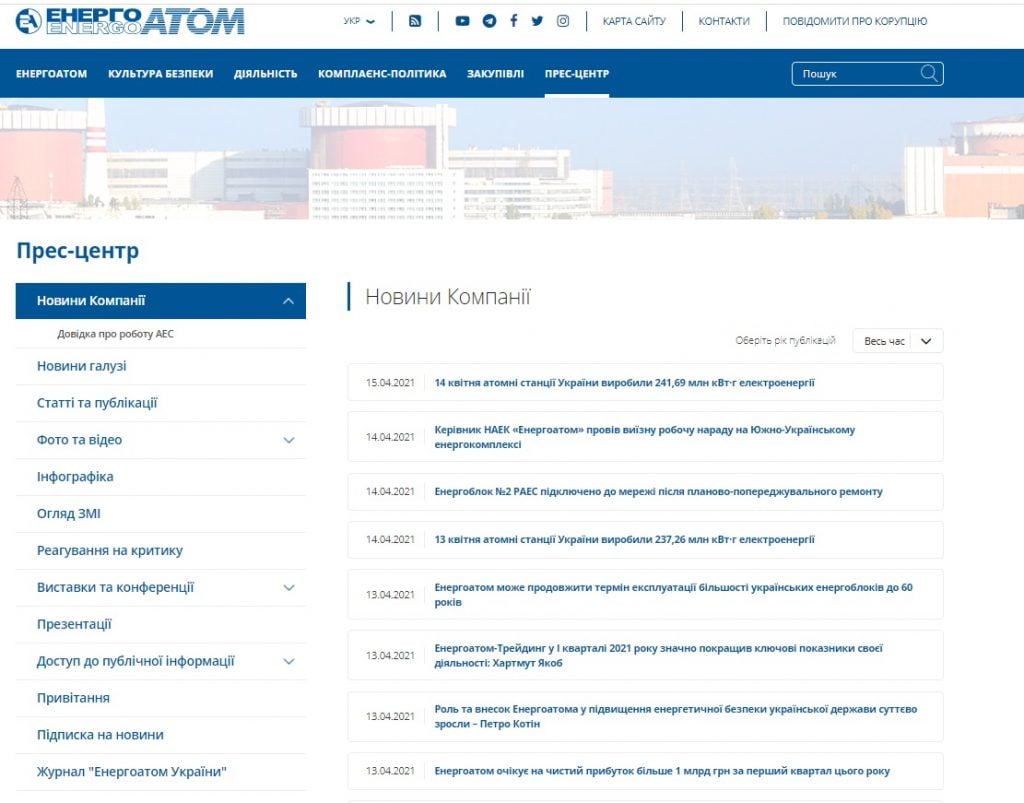Screen dimensions: 1024x803
Task: Open the ДІЯЛЬНІСТЬ menu item
Action: [266, 74]
